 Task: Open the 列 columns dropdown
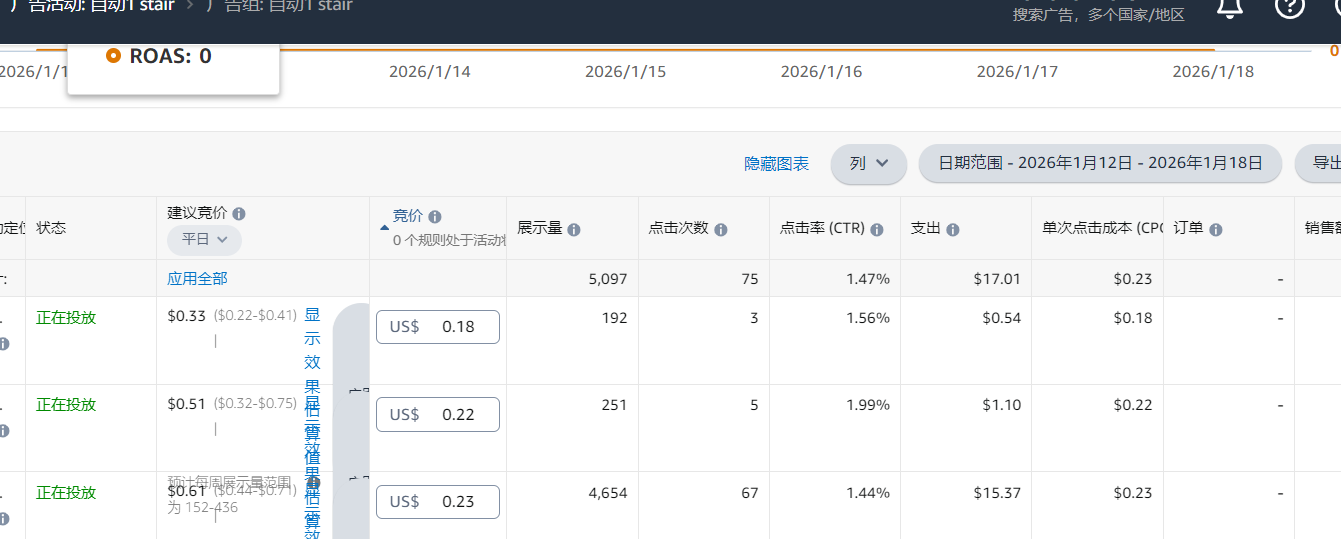(868, 163)
